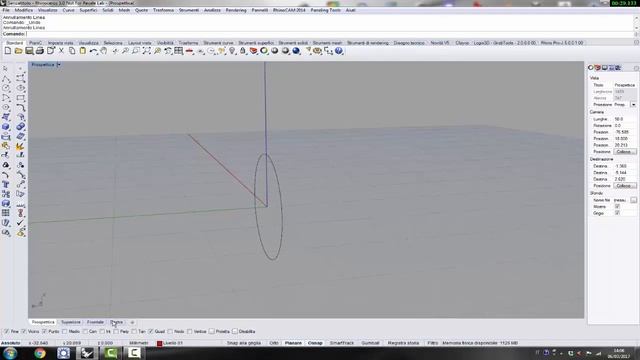640x360 pixels.
Task: Add a new viewport tab with plus
Action: click(x=132, y=322)
